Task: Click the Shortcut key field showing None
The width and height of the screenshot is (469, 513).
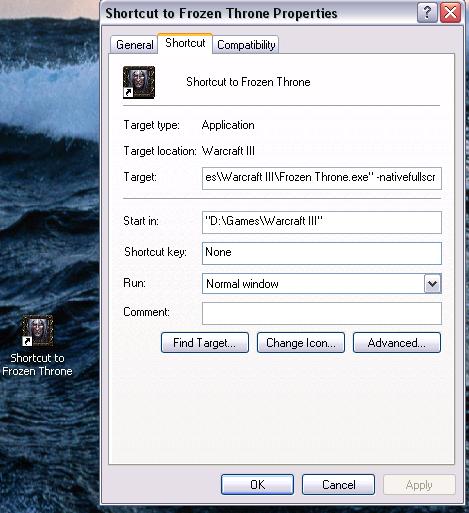Action: [x=322, y=253]
